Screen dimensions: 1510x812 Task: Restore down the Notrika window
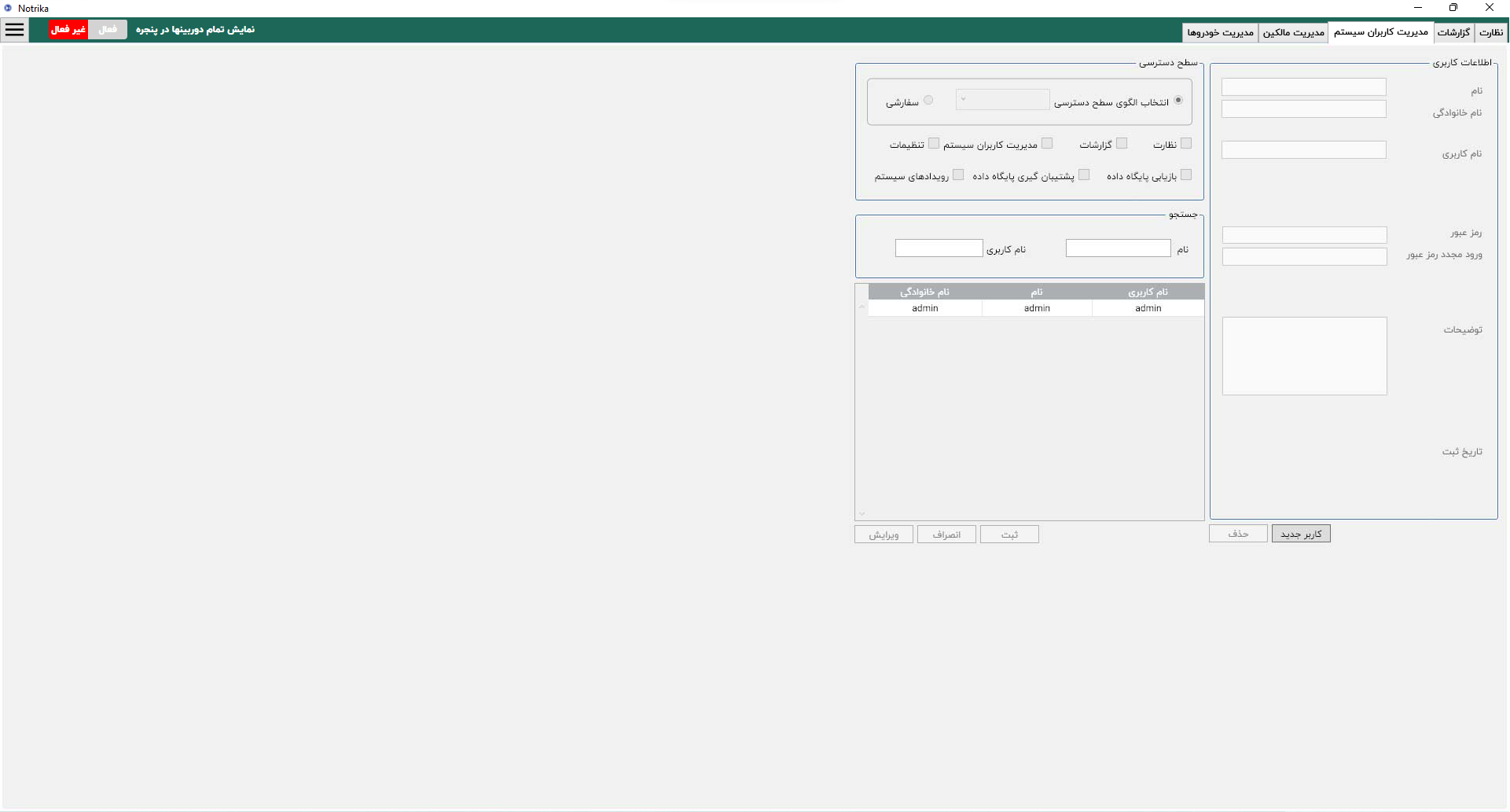point(1453,8)
